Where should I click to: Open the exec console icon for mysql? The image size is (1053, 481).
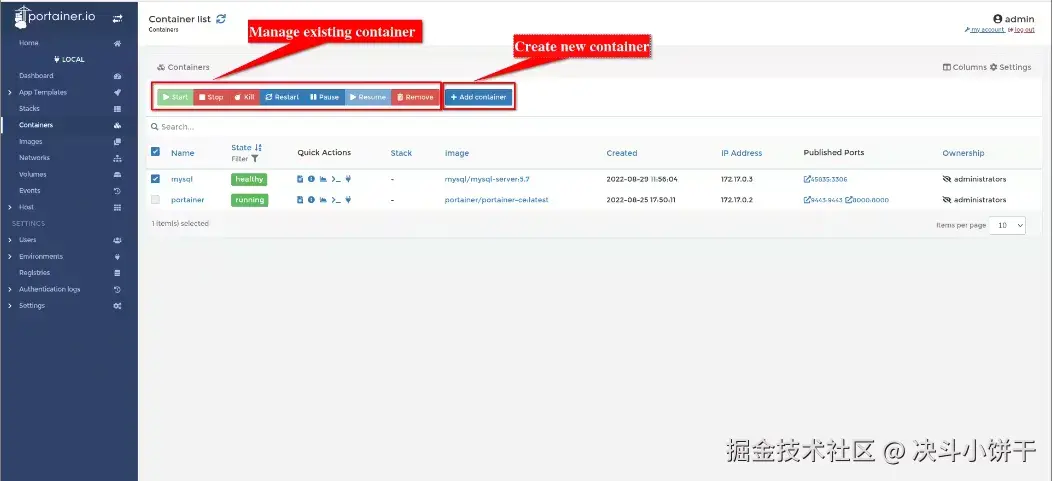pos(336,179)
